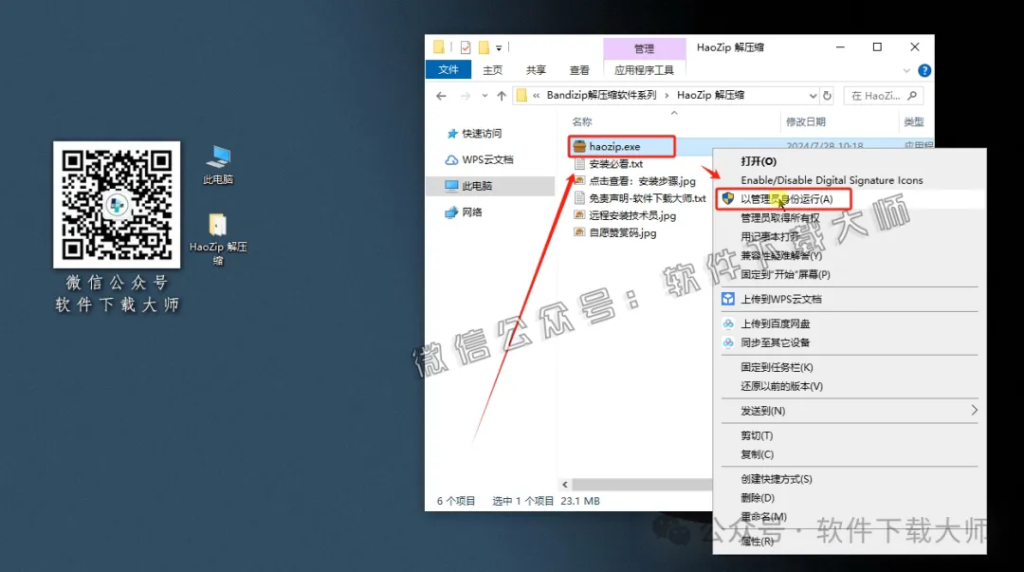Open the 主页 ribbon tab
This screenshot has width=1024, height=572.
point(492,70)
